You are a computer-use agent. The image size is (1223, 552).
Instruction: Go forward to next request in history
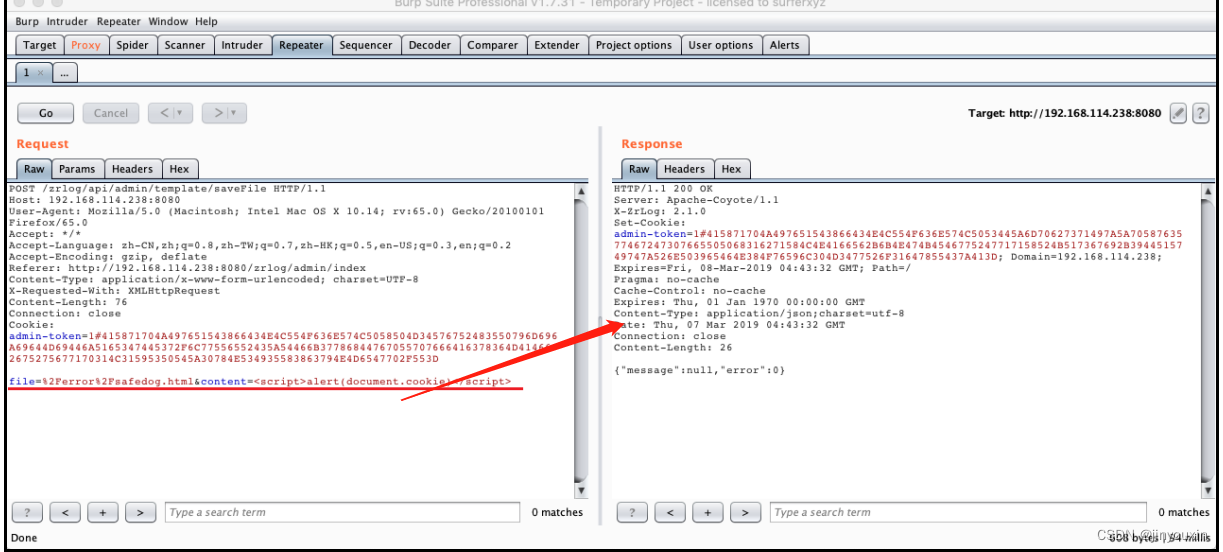[218, 113]
